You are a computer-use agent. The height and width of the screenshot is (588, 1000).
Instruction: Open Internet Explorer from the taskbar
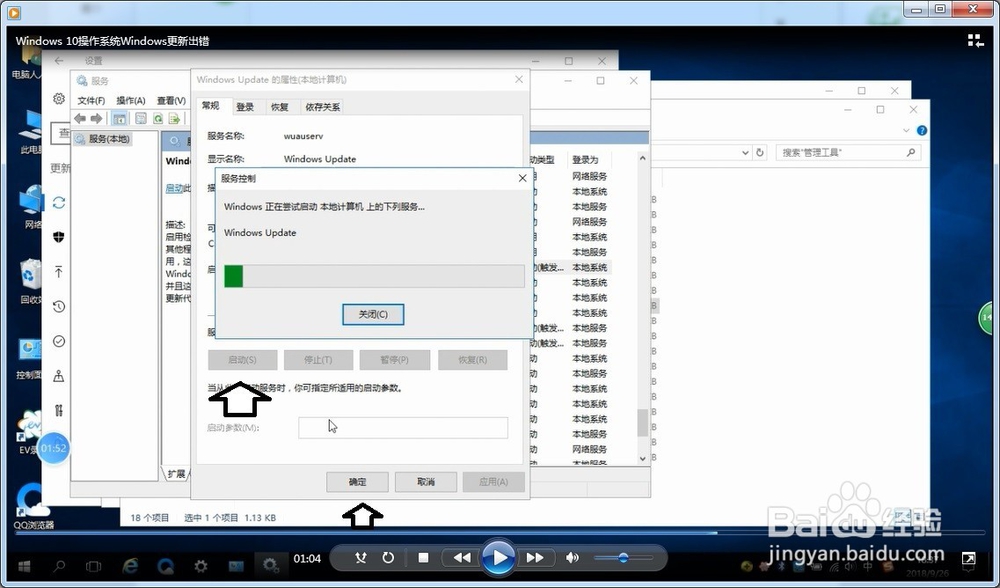coord(130,566)
